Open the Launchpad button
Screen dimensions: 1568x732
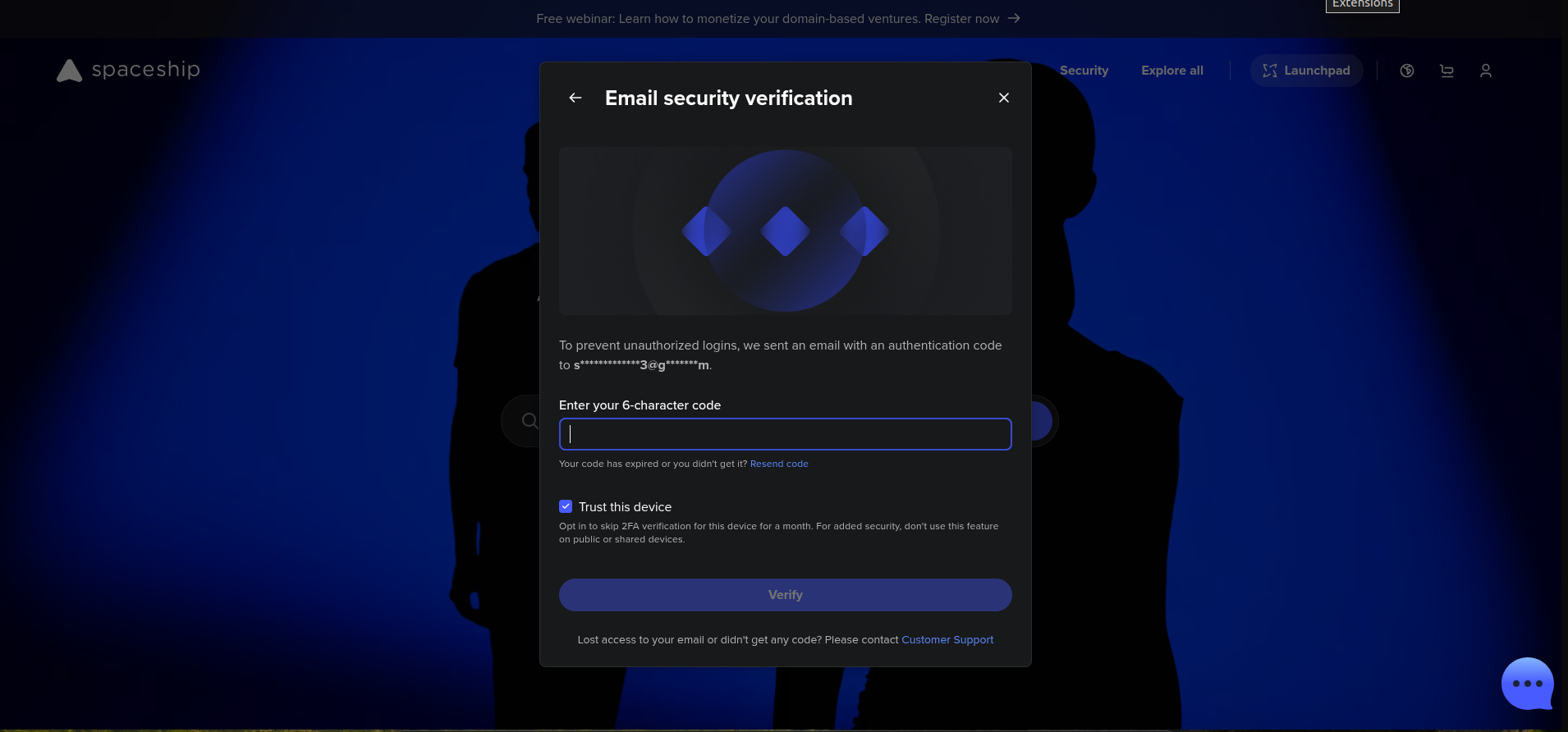(1306, 71)
